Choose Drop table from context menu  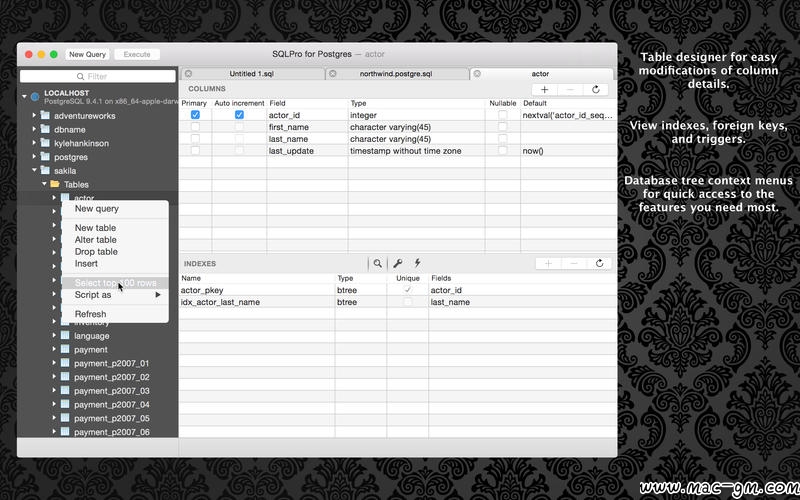coord(115,252)
